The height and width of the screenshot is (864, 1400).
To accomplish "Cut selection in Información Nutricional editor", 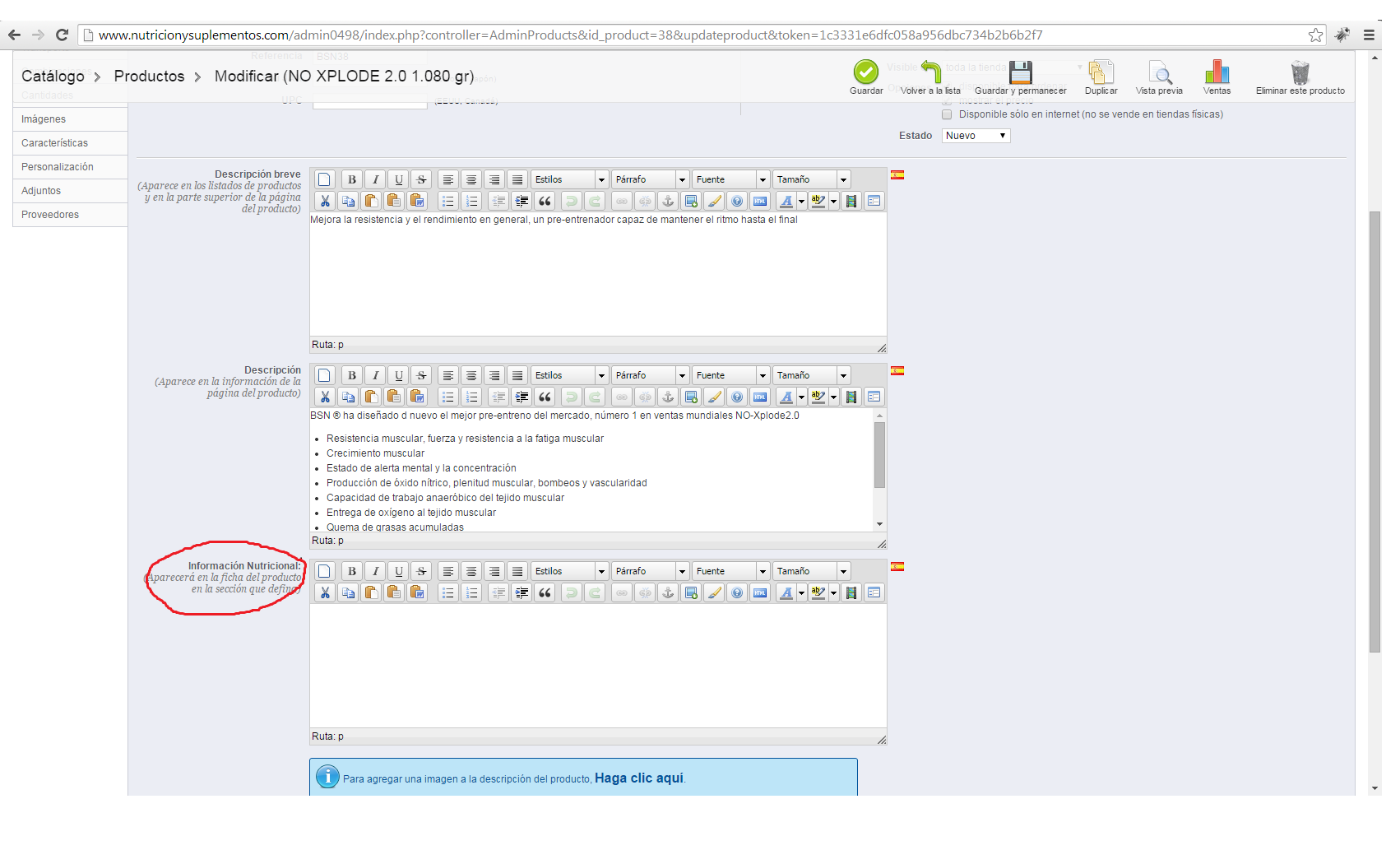I will click(325, 592).
